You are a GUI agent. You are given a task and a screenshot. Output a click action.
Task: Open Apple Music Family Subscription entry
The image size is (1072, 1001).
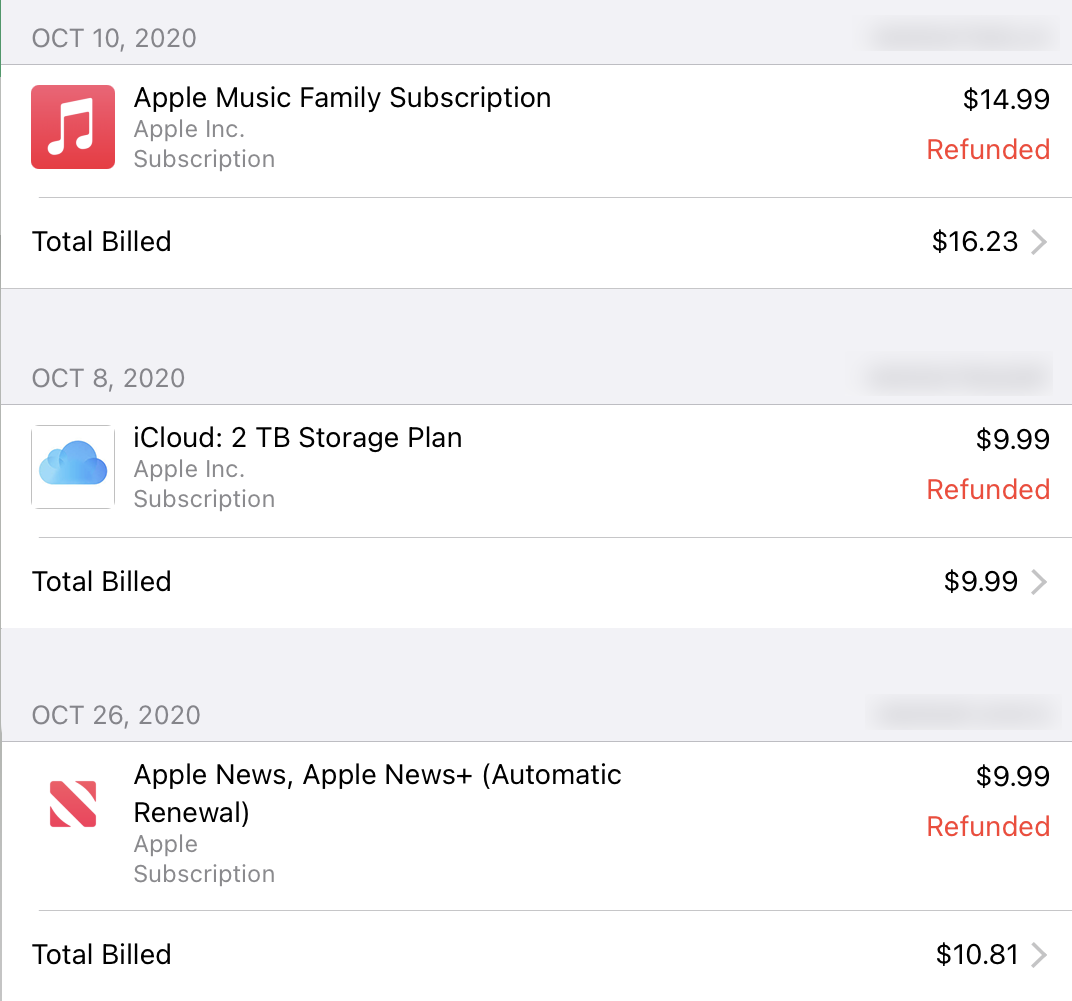click(342, 98)
